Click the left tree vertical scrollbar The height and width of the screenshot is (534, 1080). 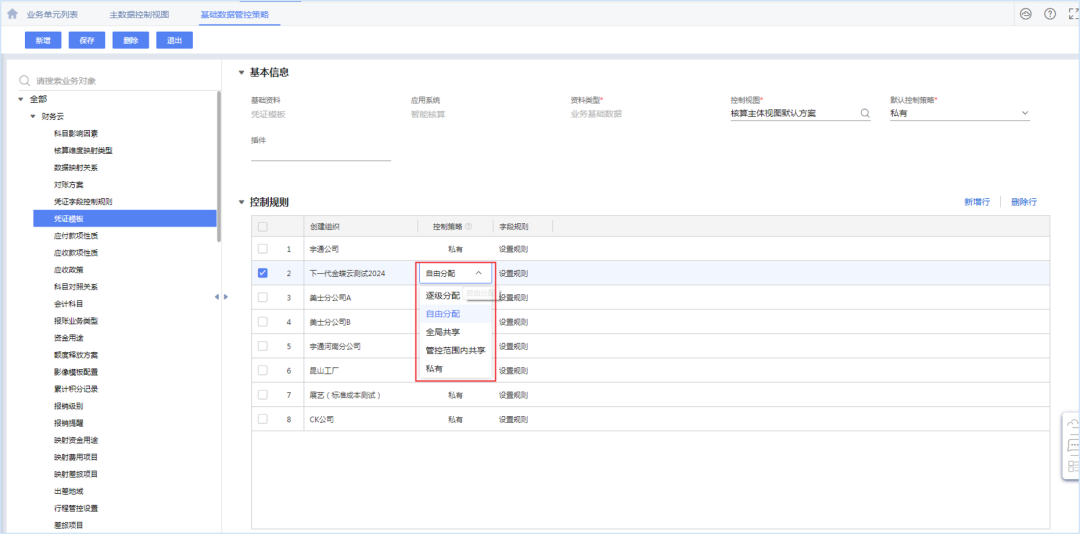coord(219,166)
